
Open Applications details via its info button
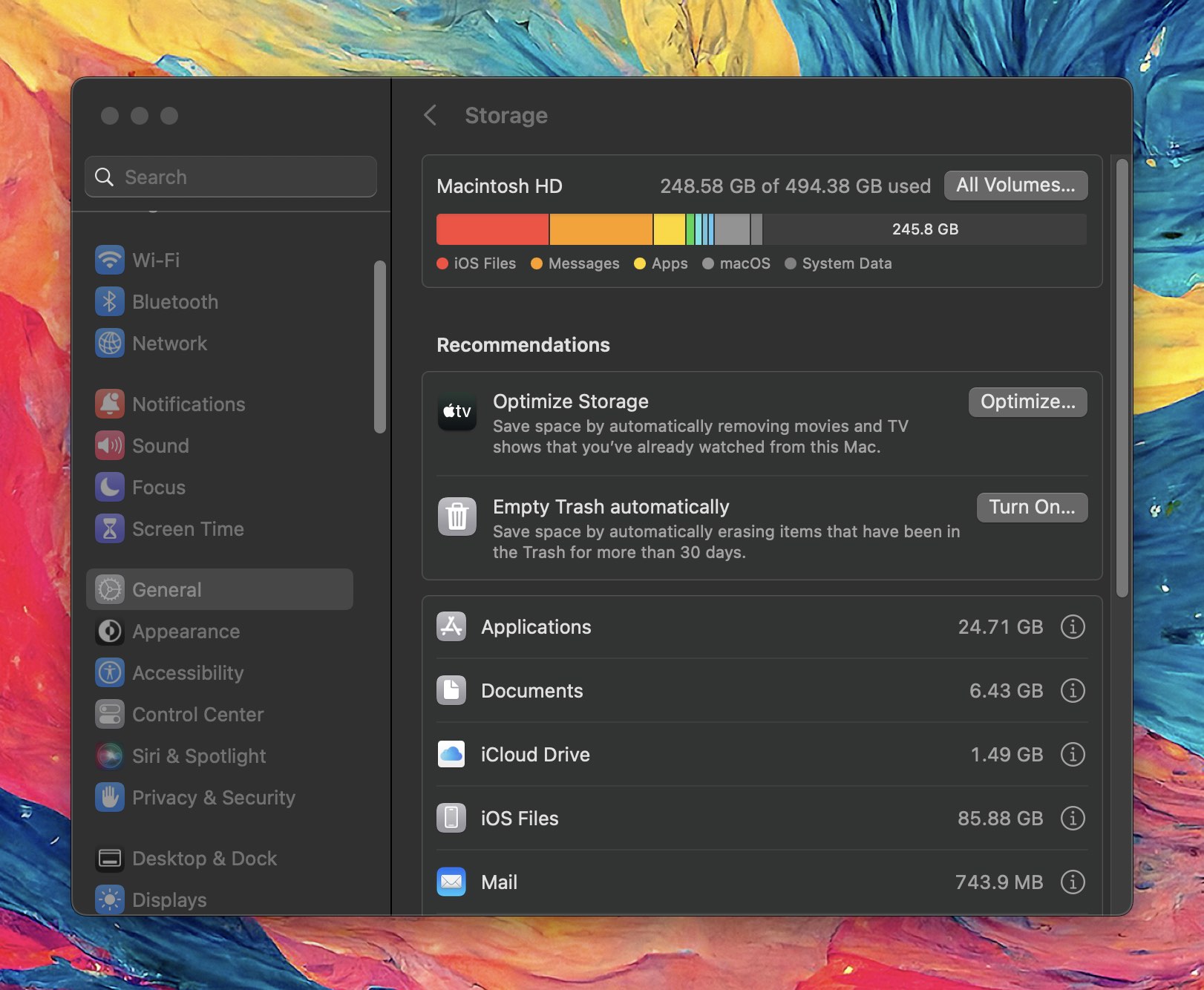coord(1071,626)
